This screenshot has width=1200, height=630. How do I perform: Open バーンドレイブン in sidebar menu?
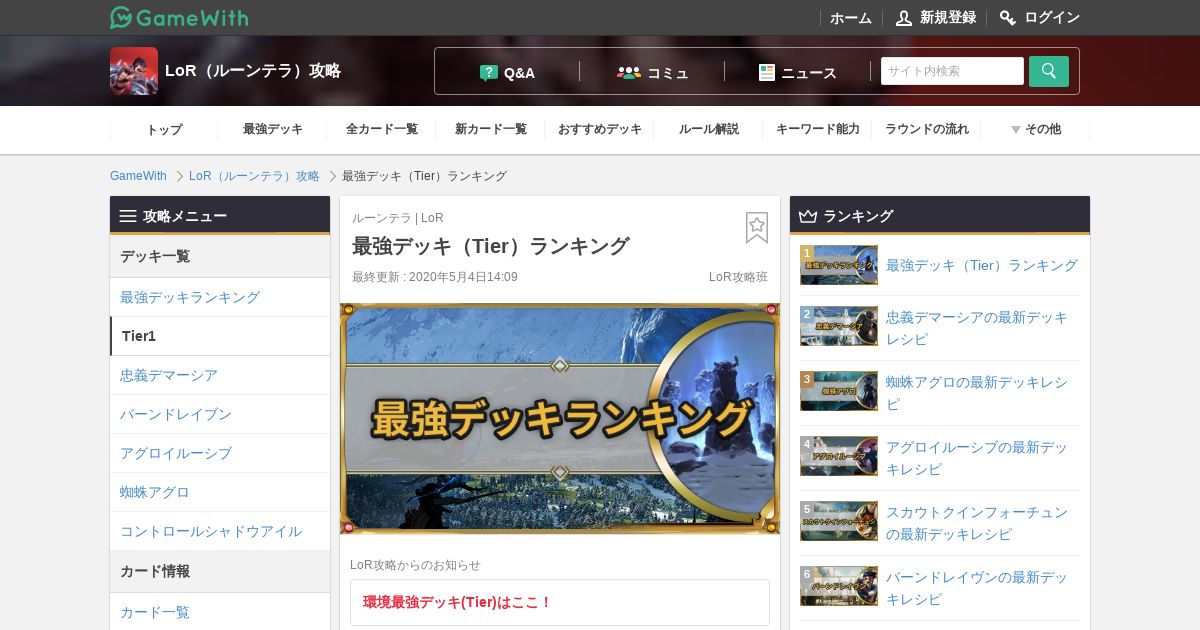[220, 414]
